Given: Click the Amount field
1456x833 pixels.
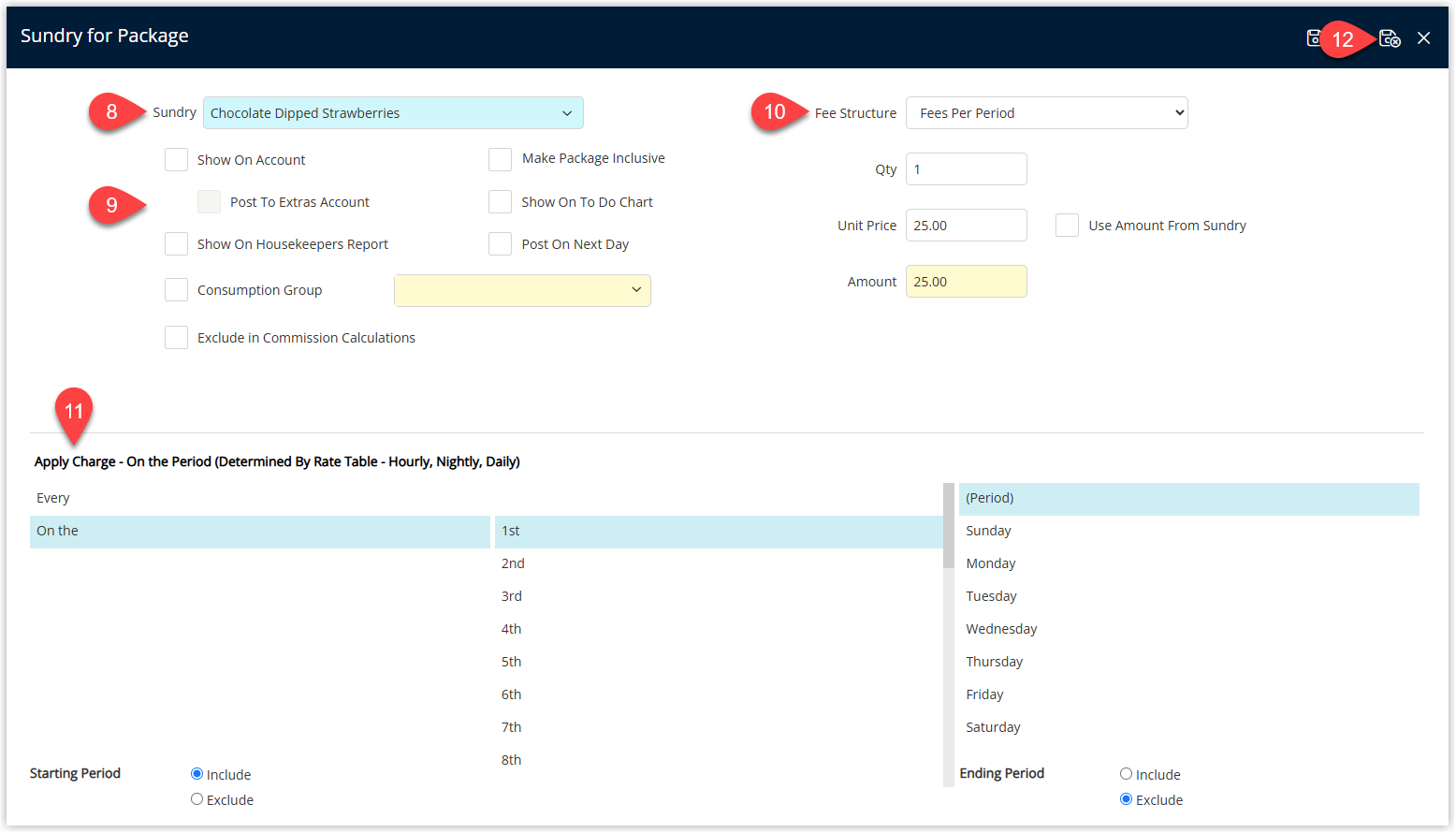Looking at the screenshot, I should point(967,282).
